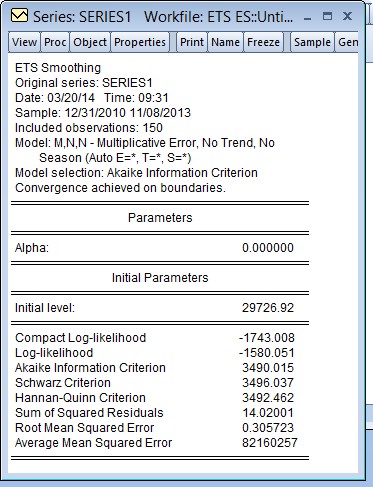
Task: Click the window title 'Series: SERIES1 Workfile'
Action: point(163,16)
